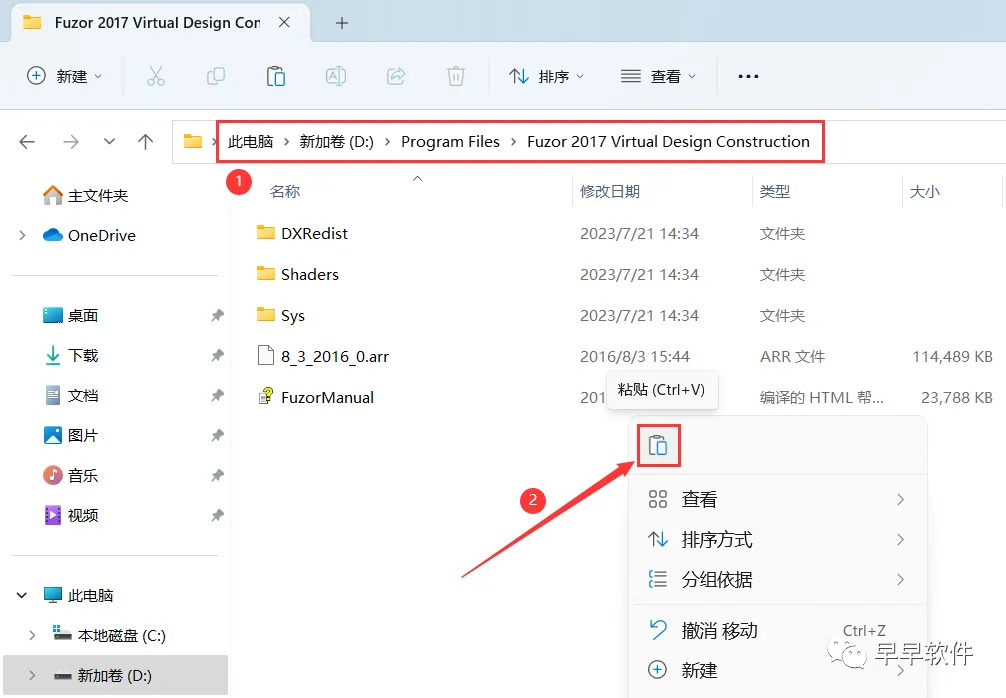This screenshot has width=1006, height=698.
Task: Sort by 类型 column header
Action: click(774, 191)
